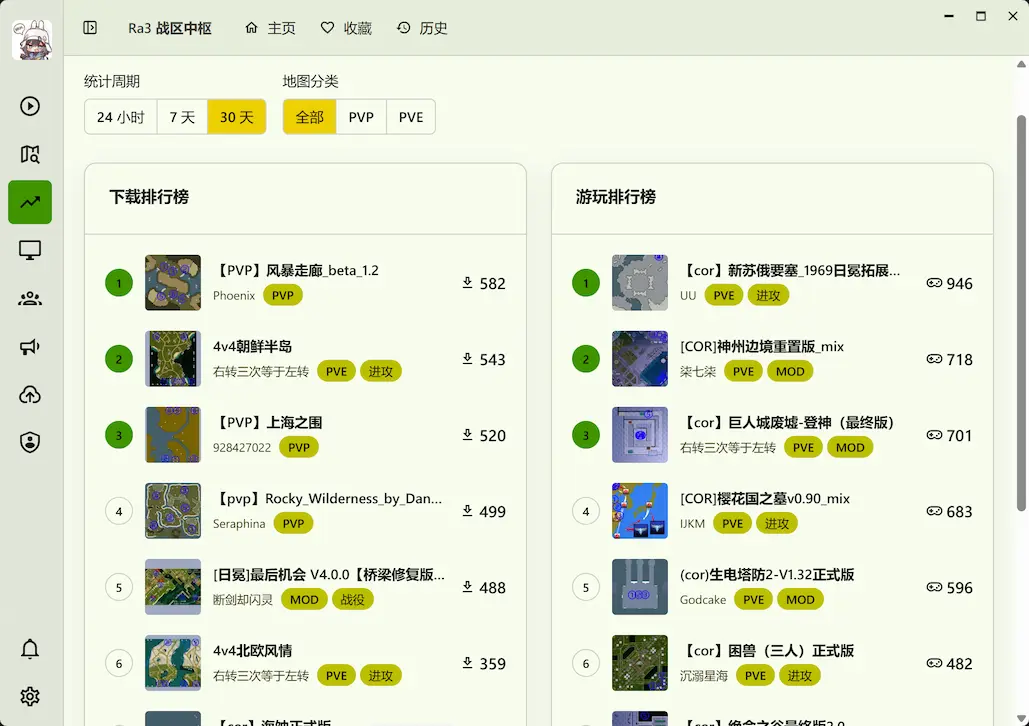
Task: Open map 【cor】困兽（三人）正式版
Action: (x=768, y=651)
